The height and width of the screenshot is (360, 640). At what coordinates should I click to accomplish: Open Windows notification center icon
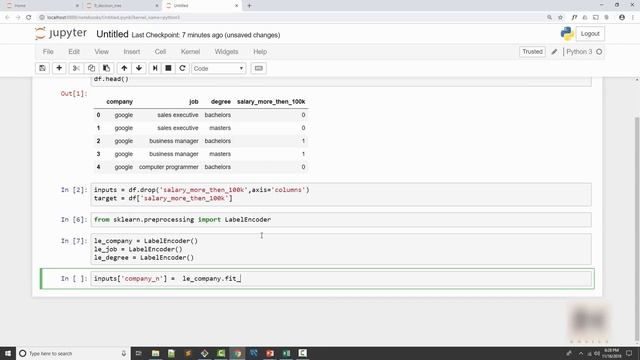coord(629,353)
